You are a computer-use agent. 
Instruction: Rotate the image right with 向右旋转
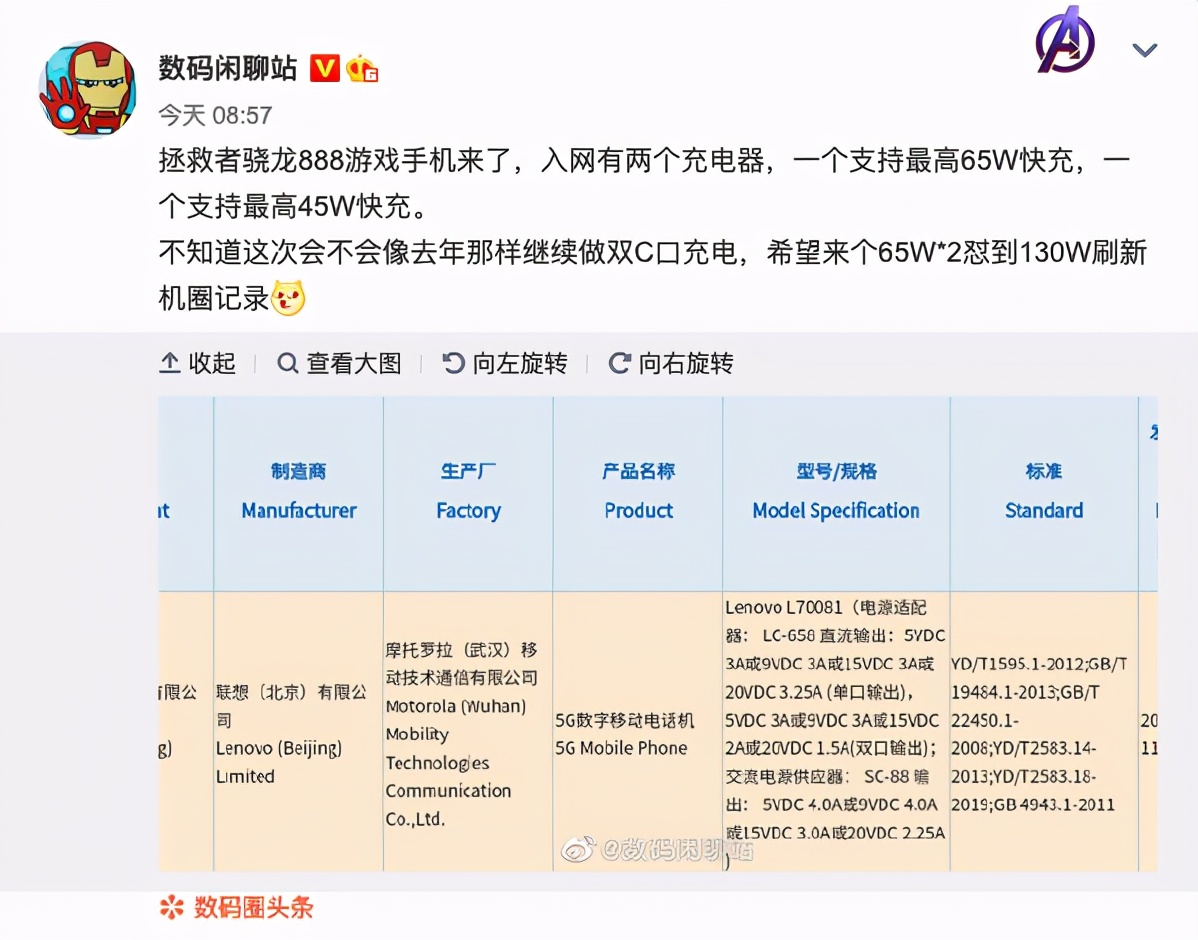click(x=671, y=363)
